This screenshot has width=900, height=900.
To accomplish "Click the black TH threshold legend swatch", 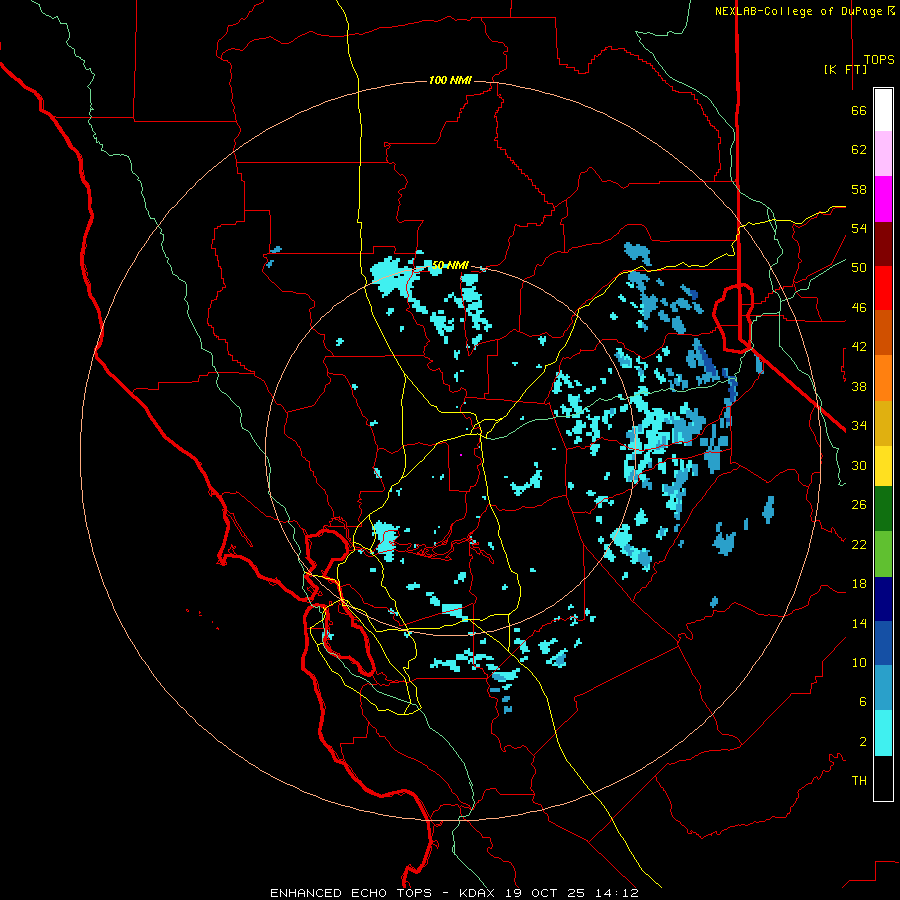I will pos(883,778).
